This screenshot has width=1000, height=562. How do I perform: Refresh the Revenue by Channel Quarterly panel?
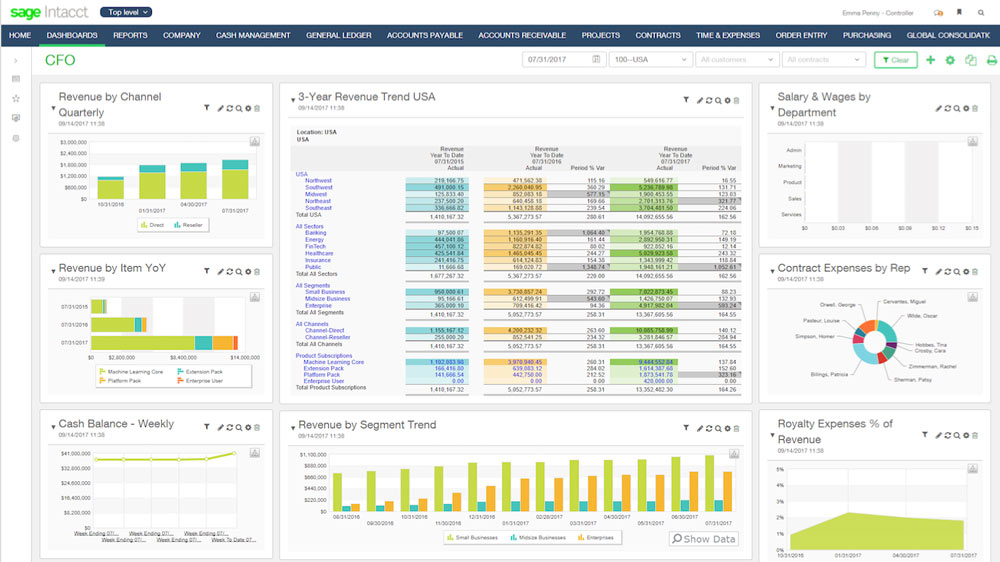click(230, 108)
